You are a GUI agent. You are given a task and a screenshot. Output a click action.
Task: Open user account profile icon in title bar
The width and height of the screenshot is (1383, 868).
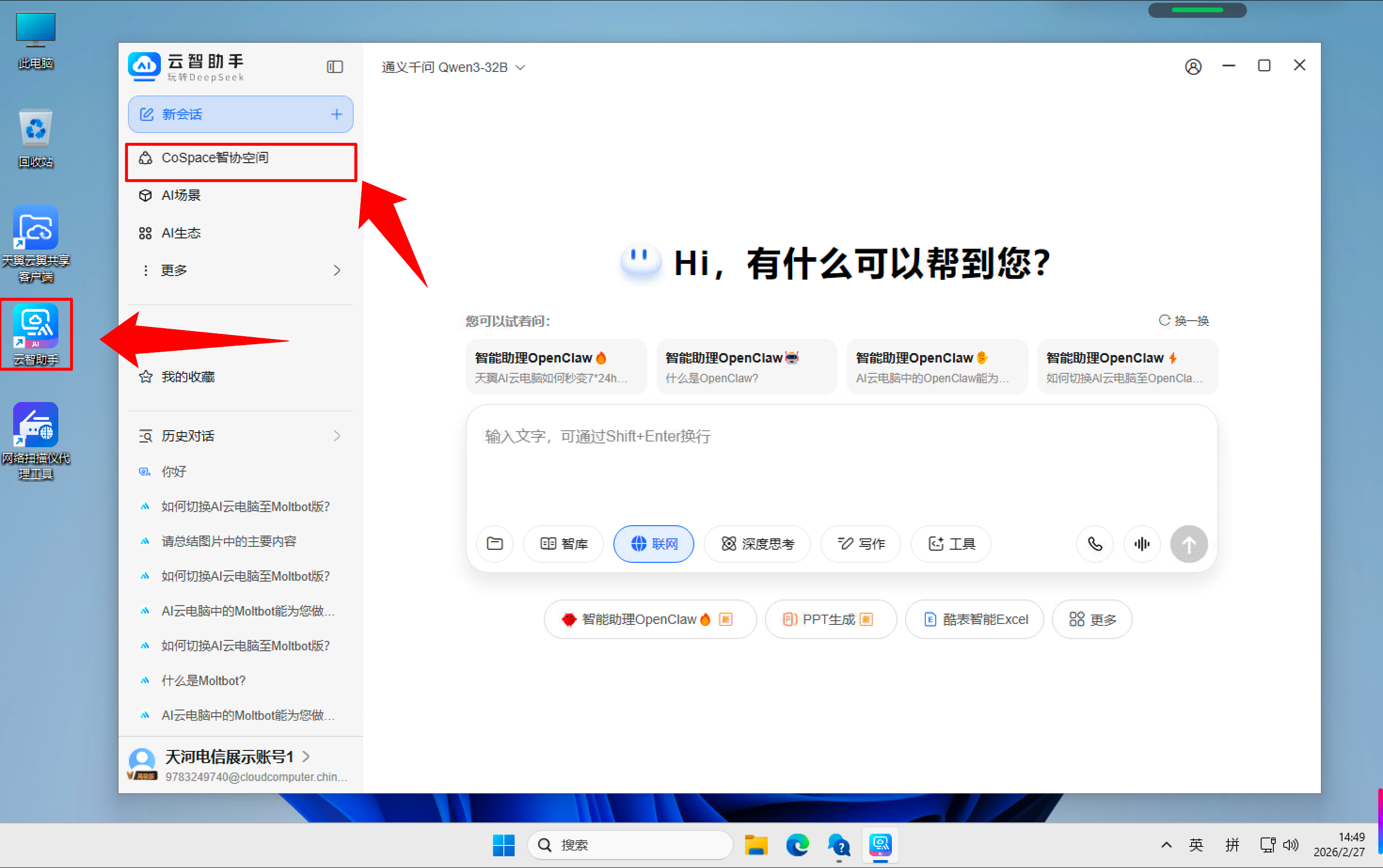tap(1193, 67)
